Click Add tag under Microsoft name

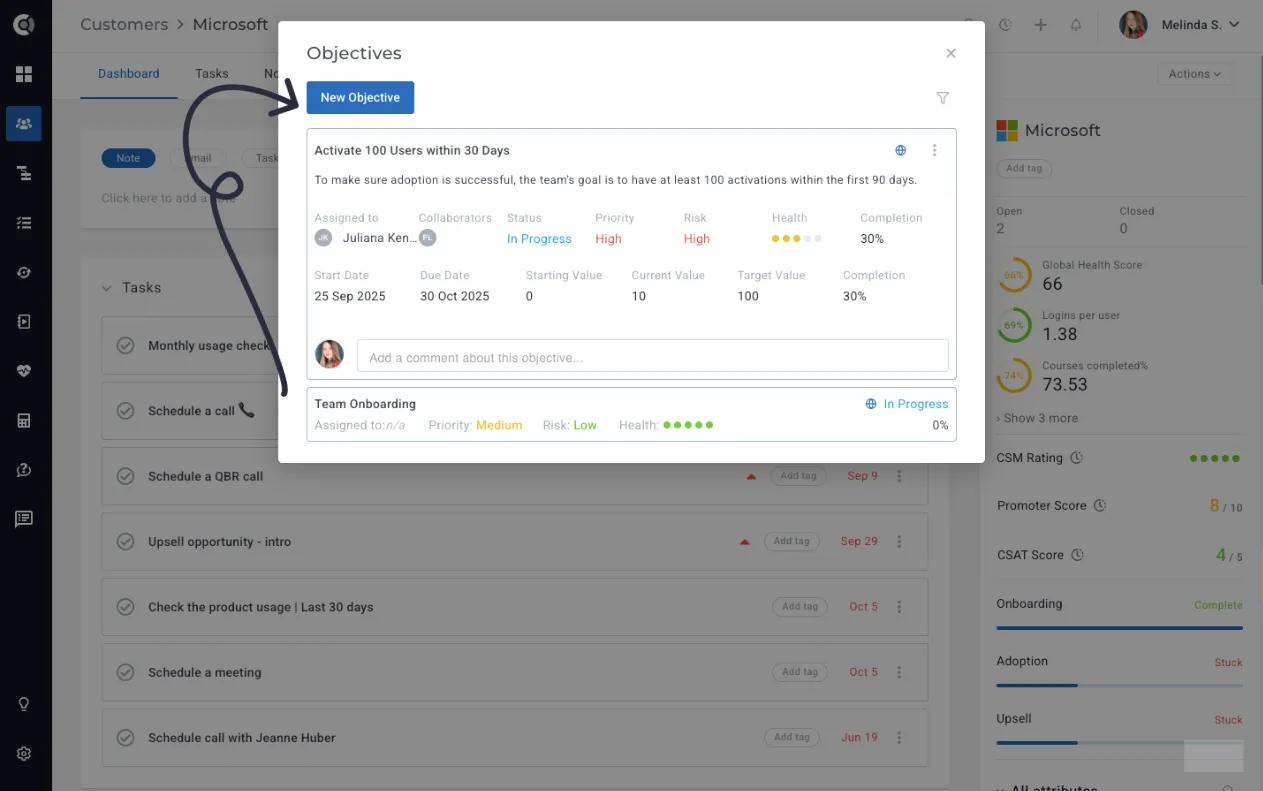click(x=1024, y=168)
